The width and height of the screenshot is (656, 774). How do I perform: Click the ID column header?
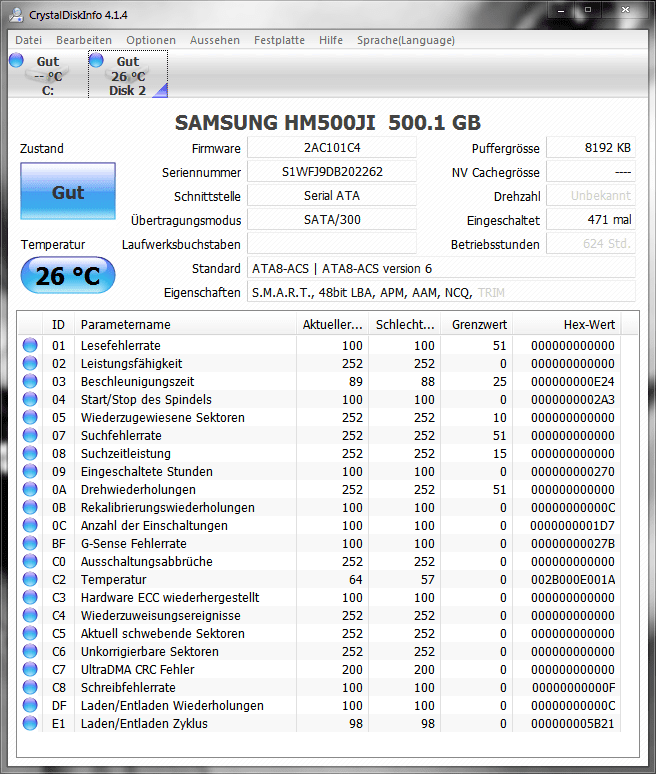tap(58, 324)
